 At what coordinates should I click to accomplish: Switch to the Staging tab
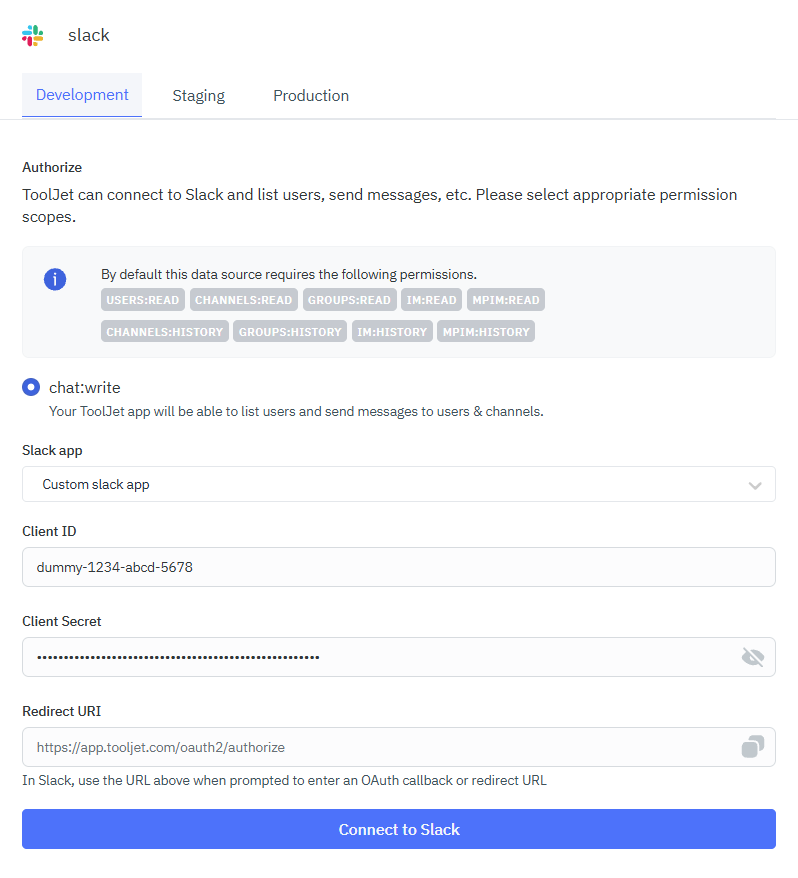click(198, 96)
